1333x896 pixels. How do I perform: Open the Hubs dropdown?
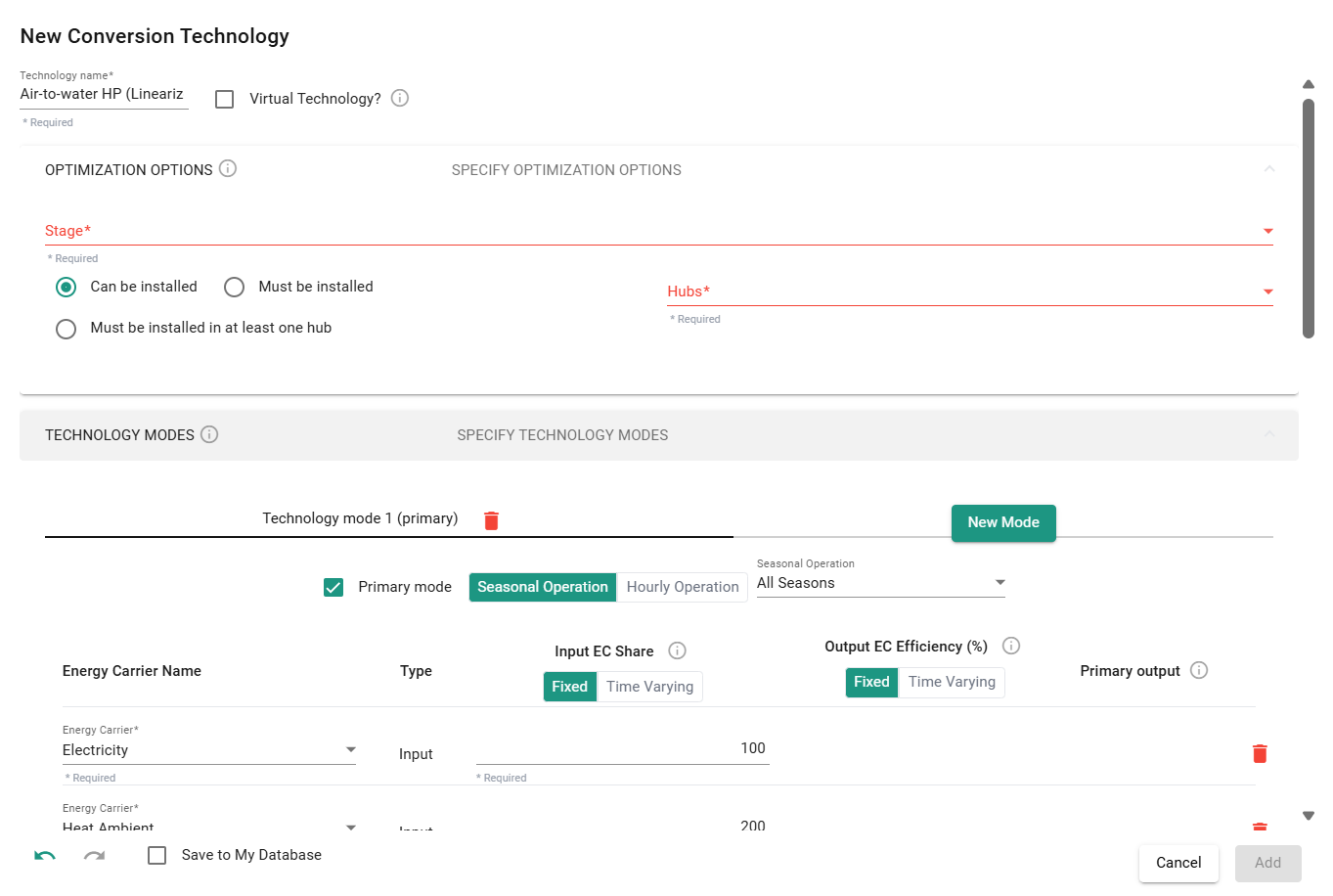click(969, 291)
